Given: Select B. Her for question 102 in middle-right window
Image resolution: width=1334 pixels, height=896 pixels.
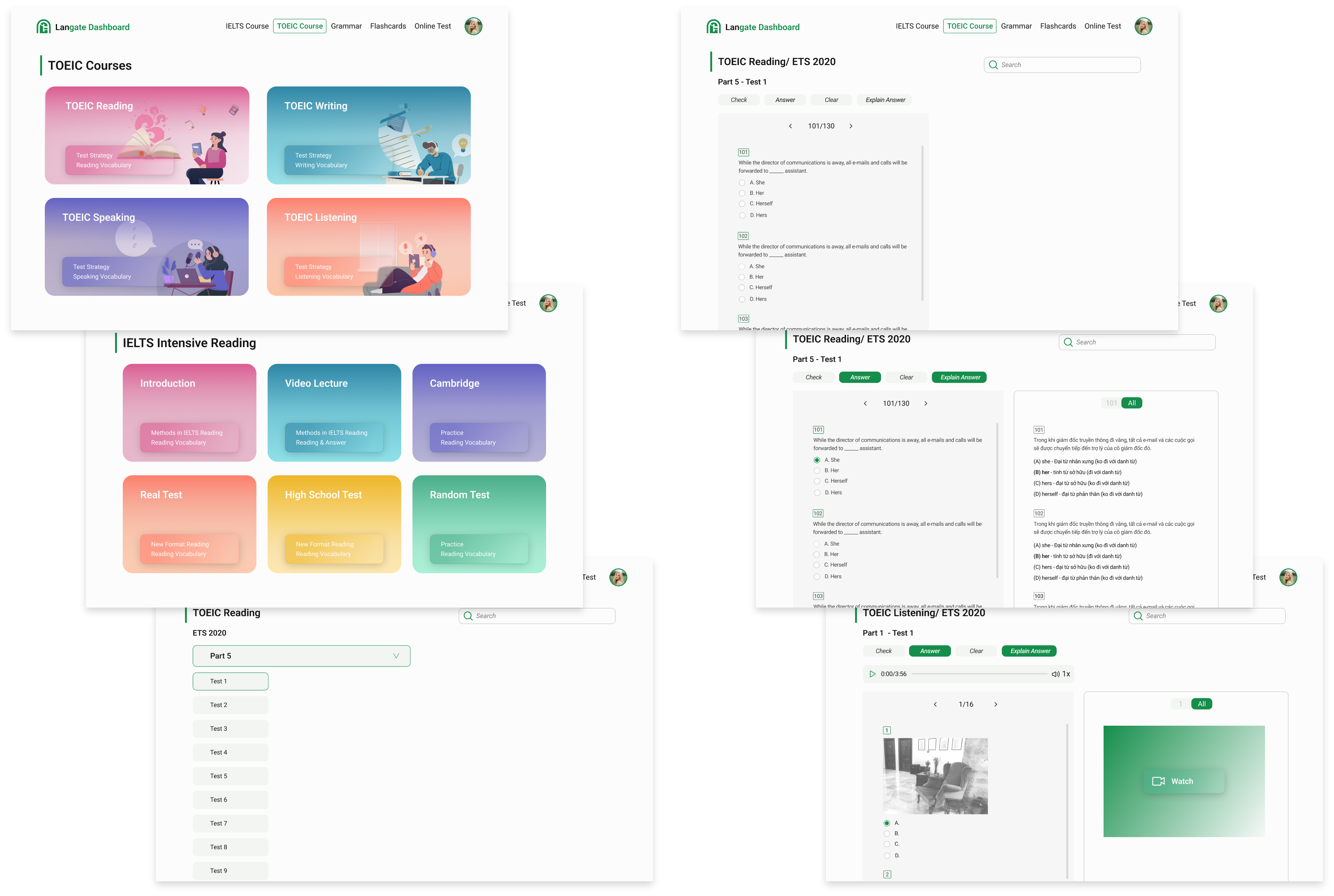Looking at the screenshot, I should [816, 554].
